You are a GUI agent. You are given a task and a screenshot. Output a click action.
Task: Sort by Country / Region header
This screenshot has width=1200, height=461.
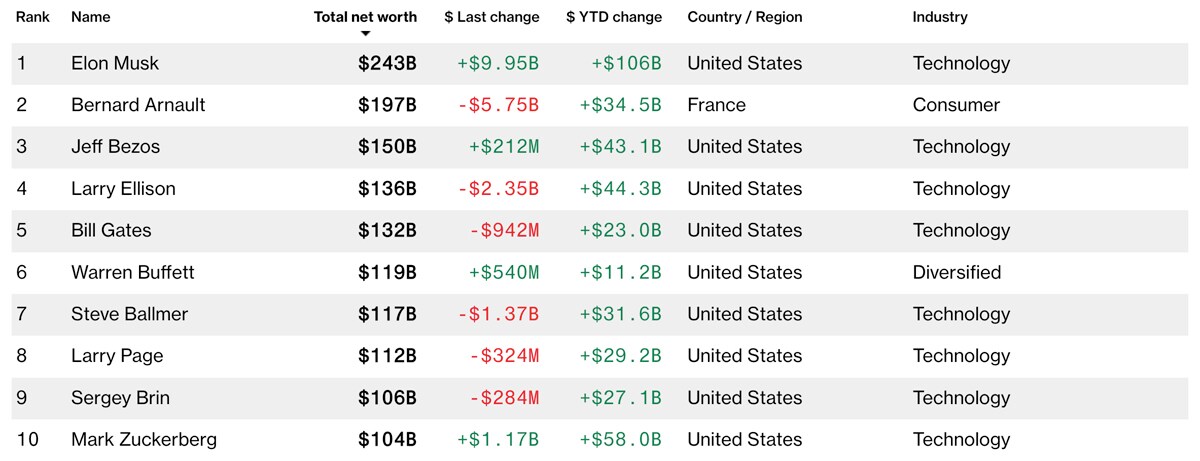click(745, 17)
